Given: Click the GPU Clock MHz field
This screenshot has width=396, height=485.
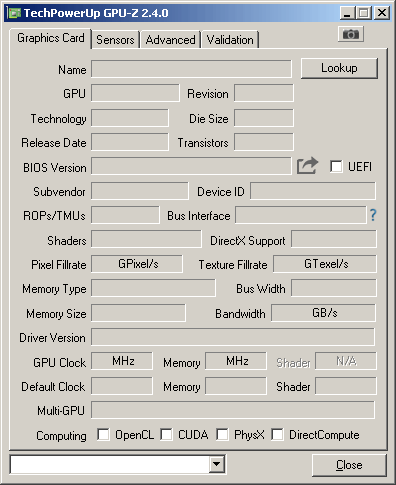Looking at the screenshot, I should coord(122,361).
